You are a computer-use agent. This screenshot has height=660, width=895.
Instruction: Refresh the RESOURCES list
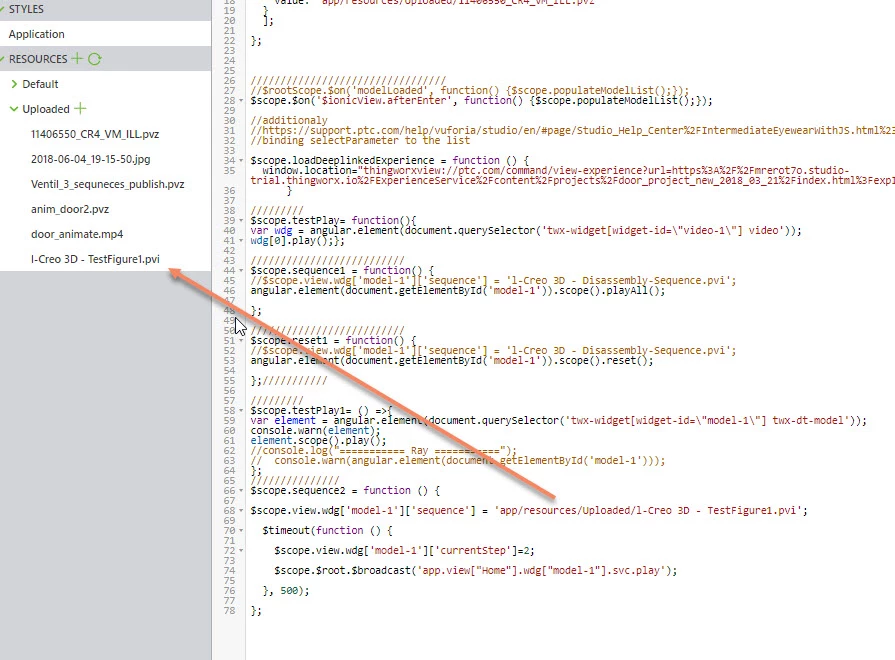click(95, 59)
